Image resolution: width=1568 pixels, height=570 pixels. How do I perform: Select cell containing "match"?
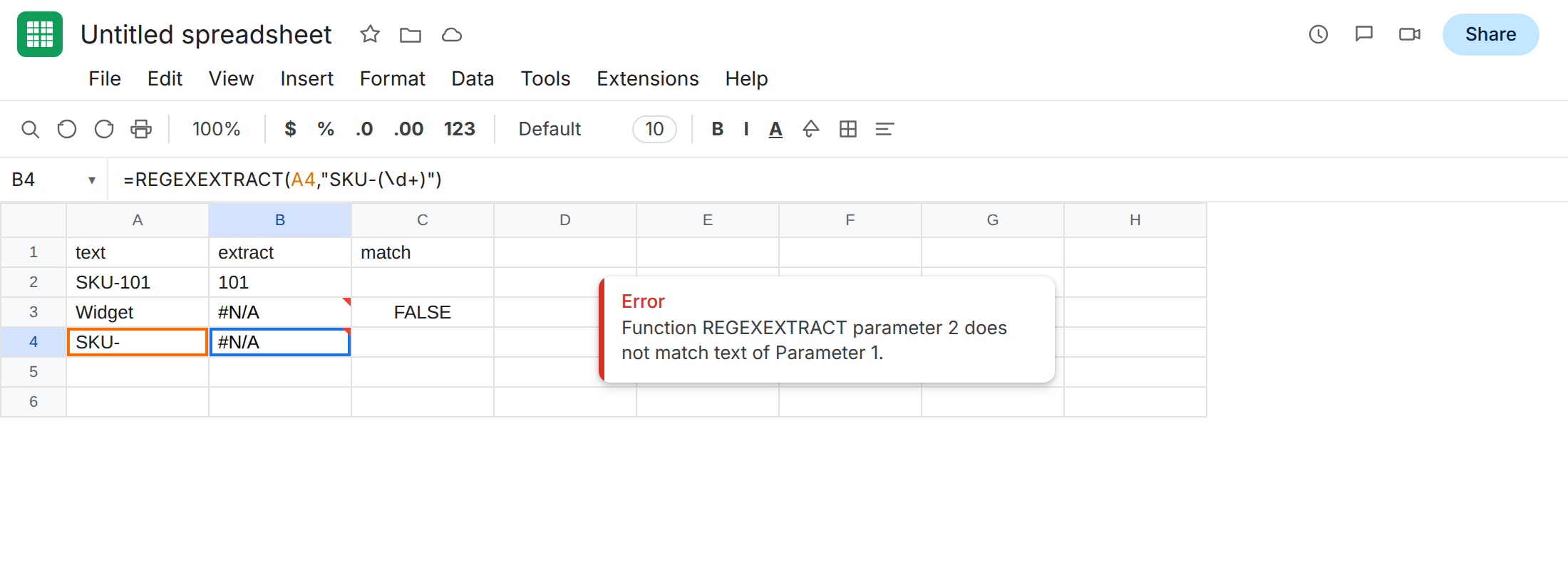(423, 252)
